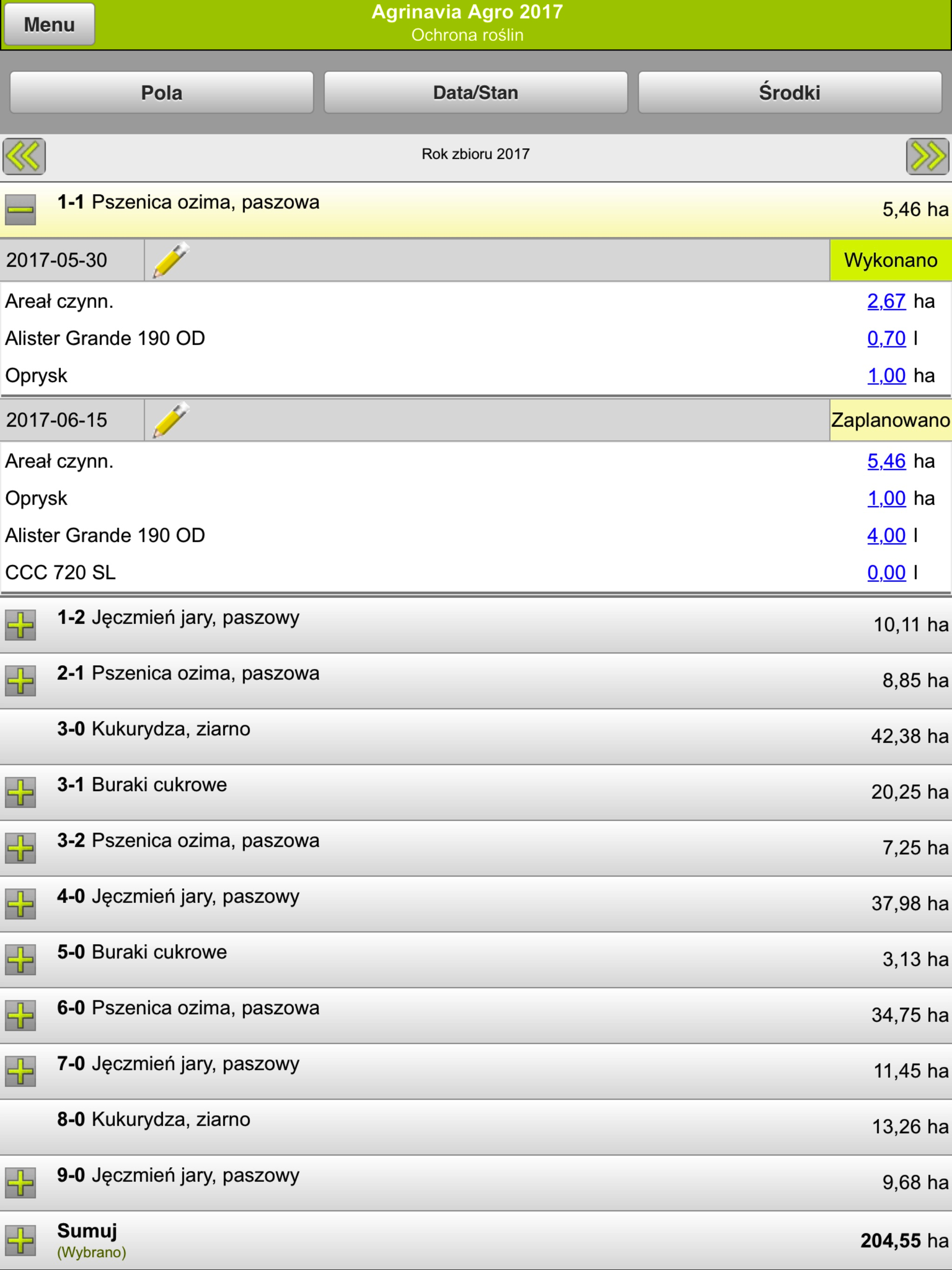Toggle the Zaplanowano status badge
The height and width of the screenshot is (1270, 952).
point(891,420)
